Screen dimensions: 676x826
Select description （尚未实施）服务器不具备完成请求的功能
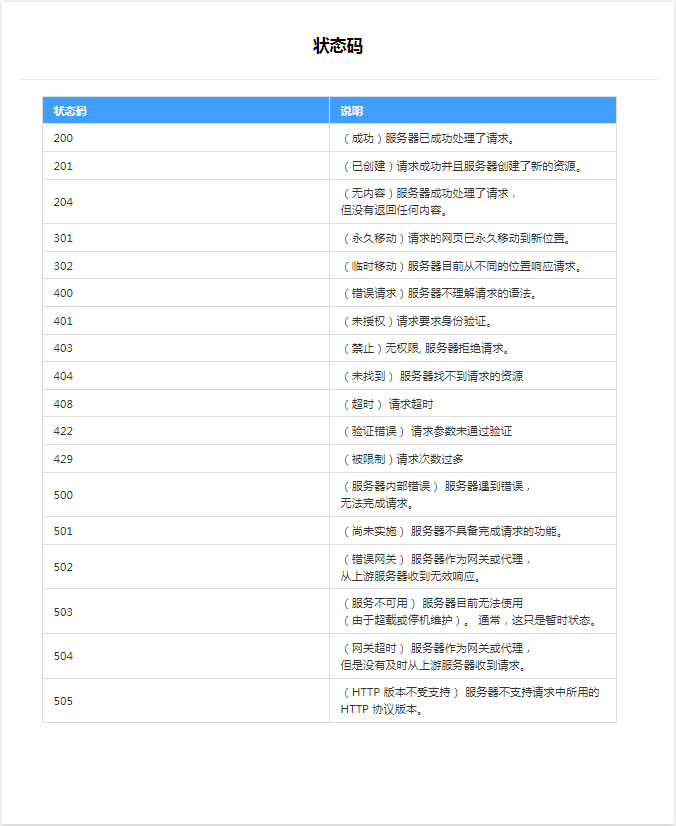click(473, 531)
